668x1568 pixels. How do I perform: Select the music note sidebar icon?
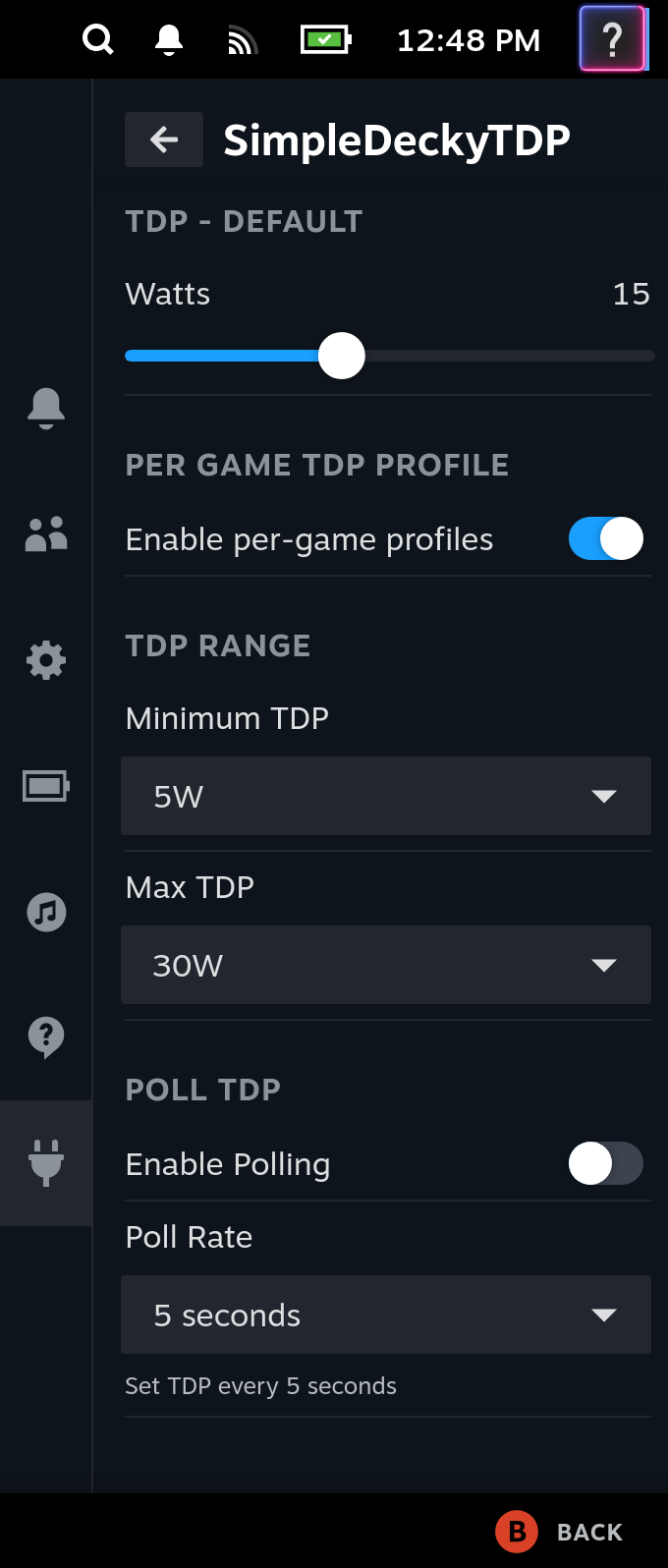45,912
